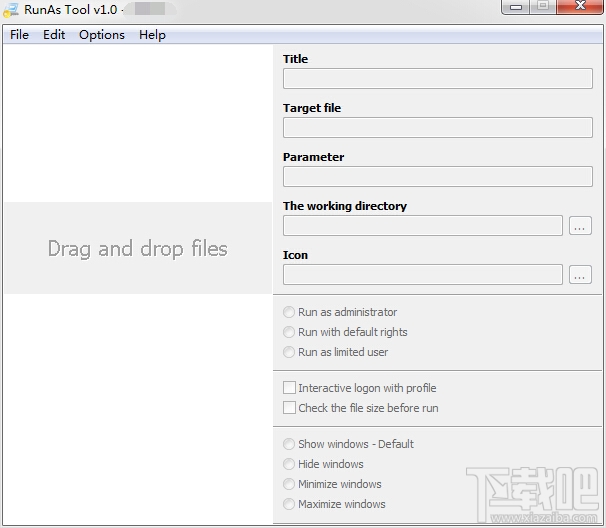Screen dimensions: 606x528
Task: Click the Target file input field
Action: [x=437, y=128]
